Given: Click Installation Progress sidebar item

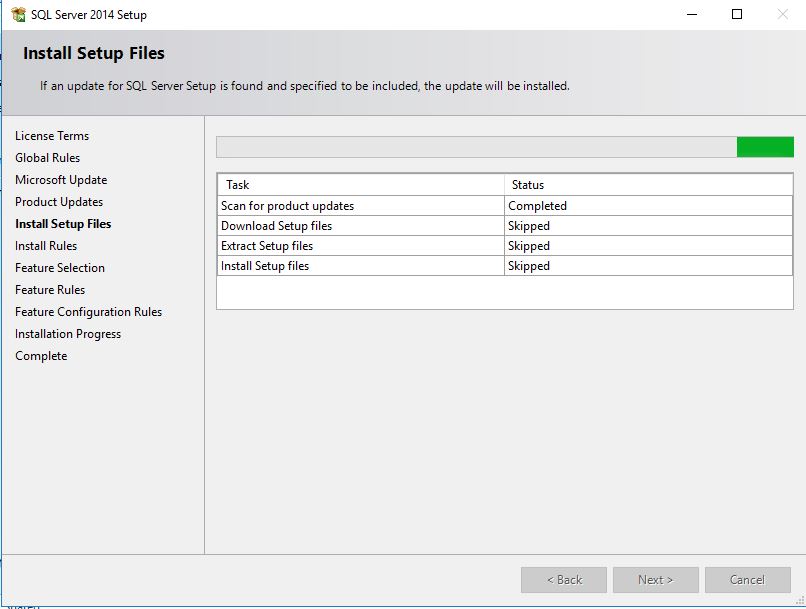Looking at the screenshot, I should pos(68,334).
